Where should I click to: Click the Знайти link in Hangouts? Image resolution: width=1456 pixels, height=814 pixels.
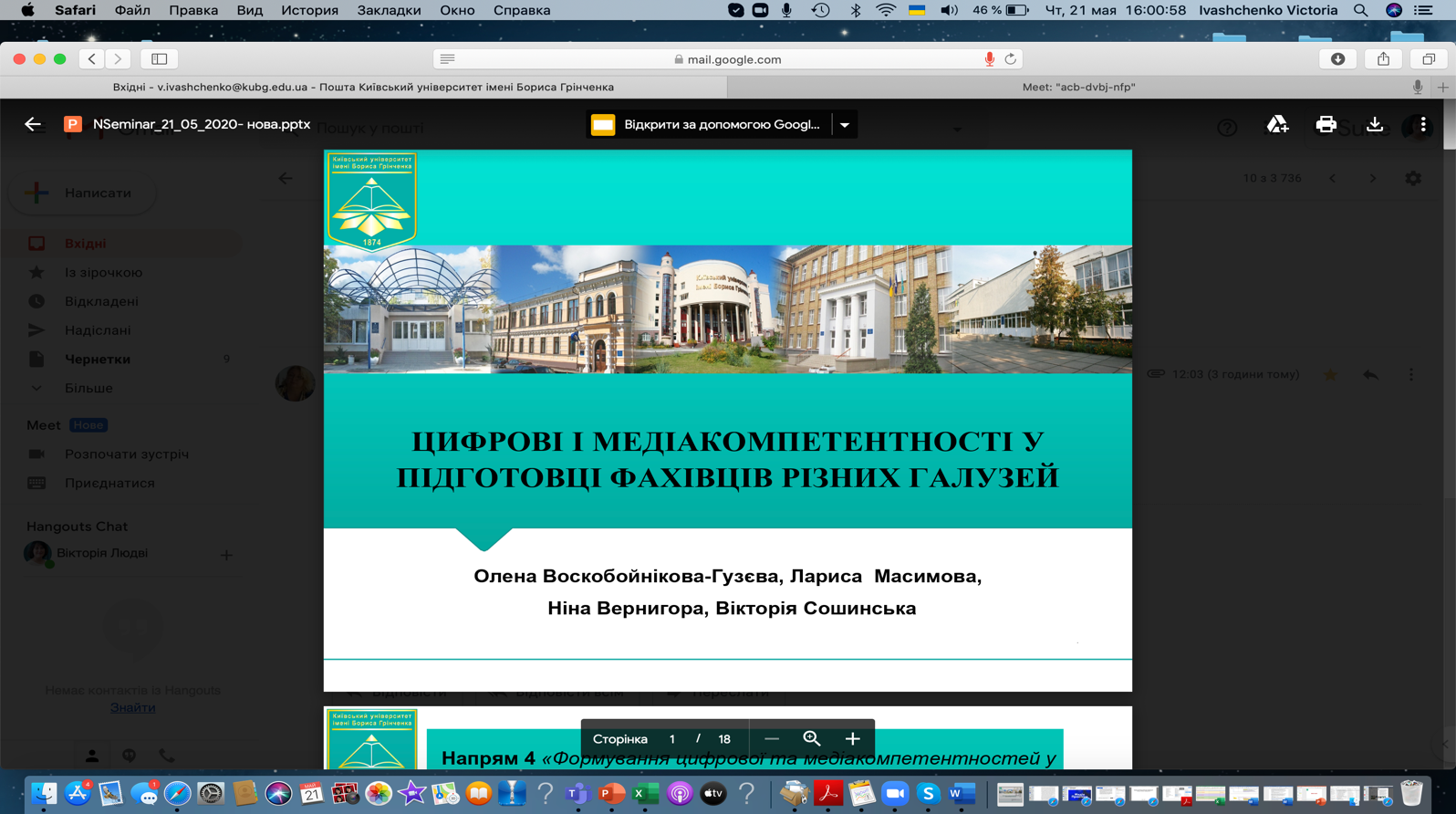[x=133, y=707]
